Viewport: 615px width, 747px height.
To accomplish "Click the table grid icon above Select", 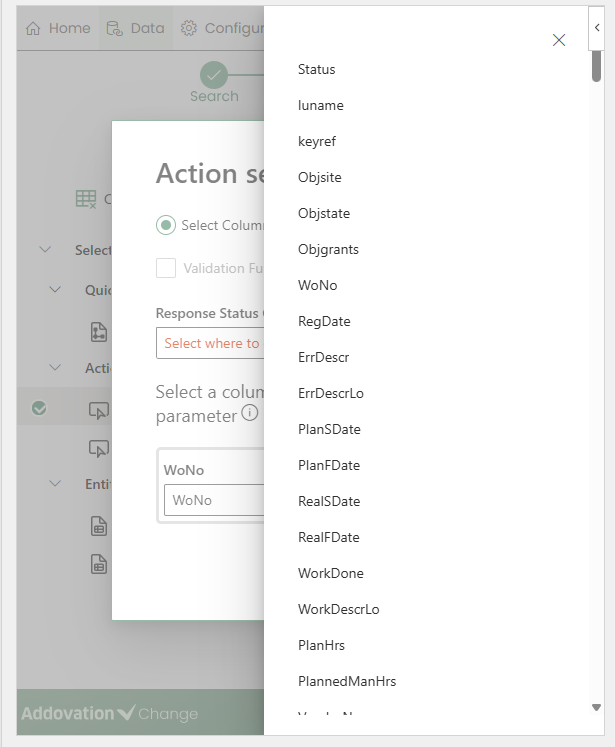I will coord(86,199).
